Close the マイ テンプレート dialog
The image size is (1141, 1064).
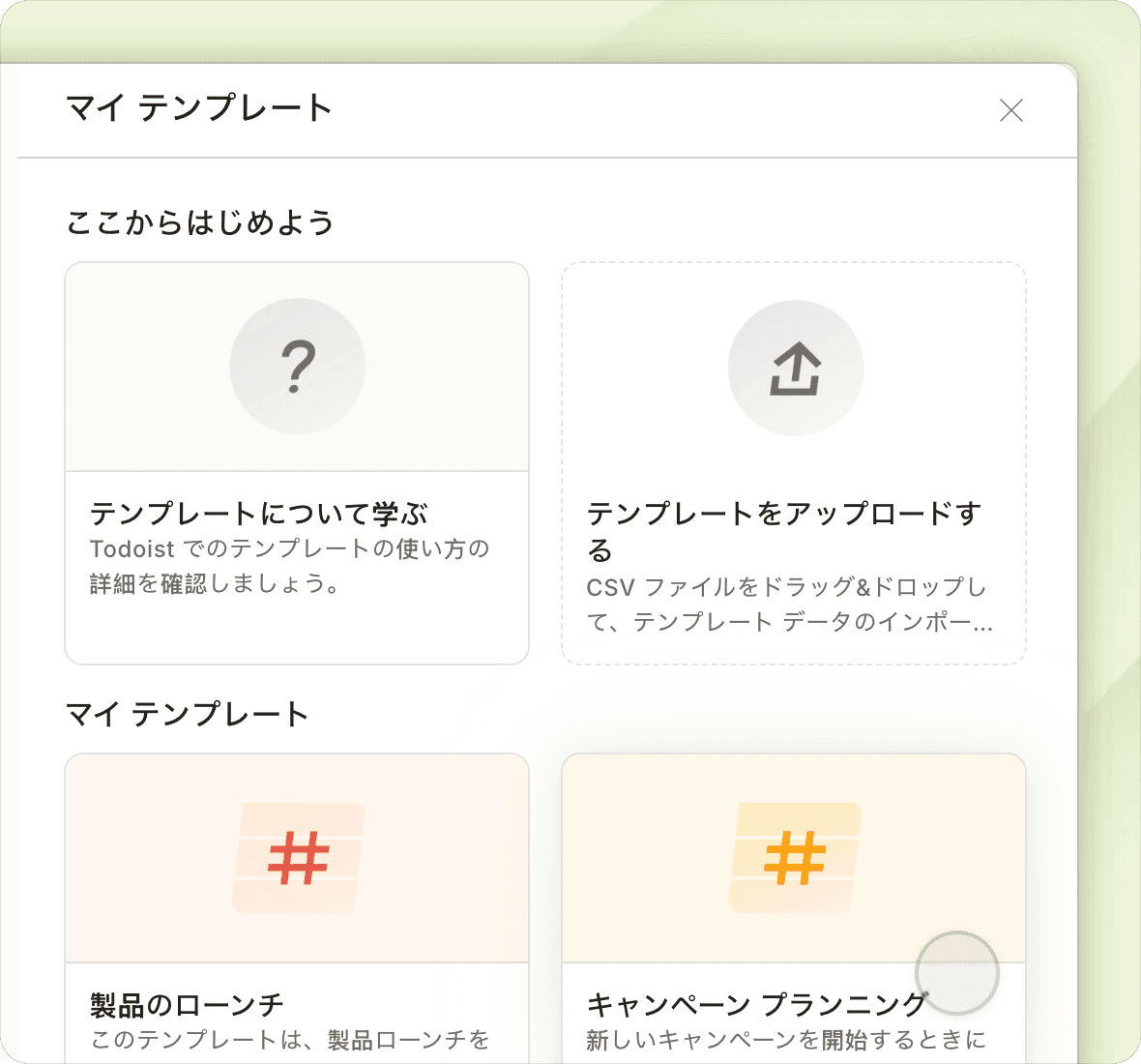click(x=1010, y=110)
